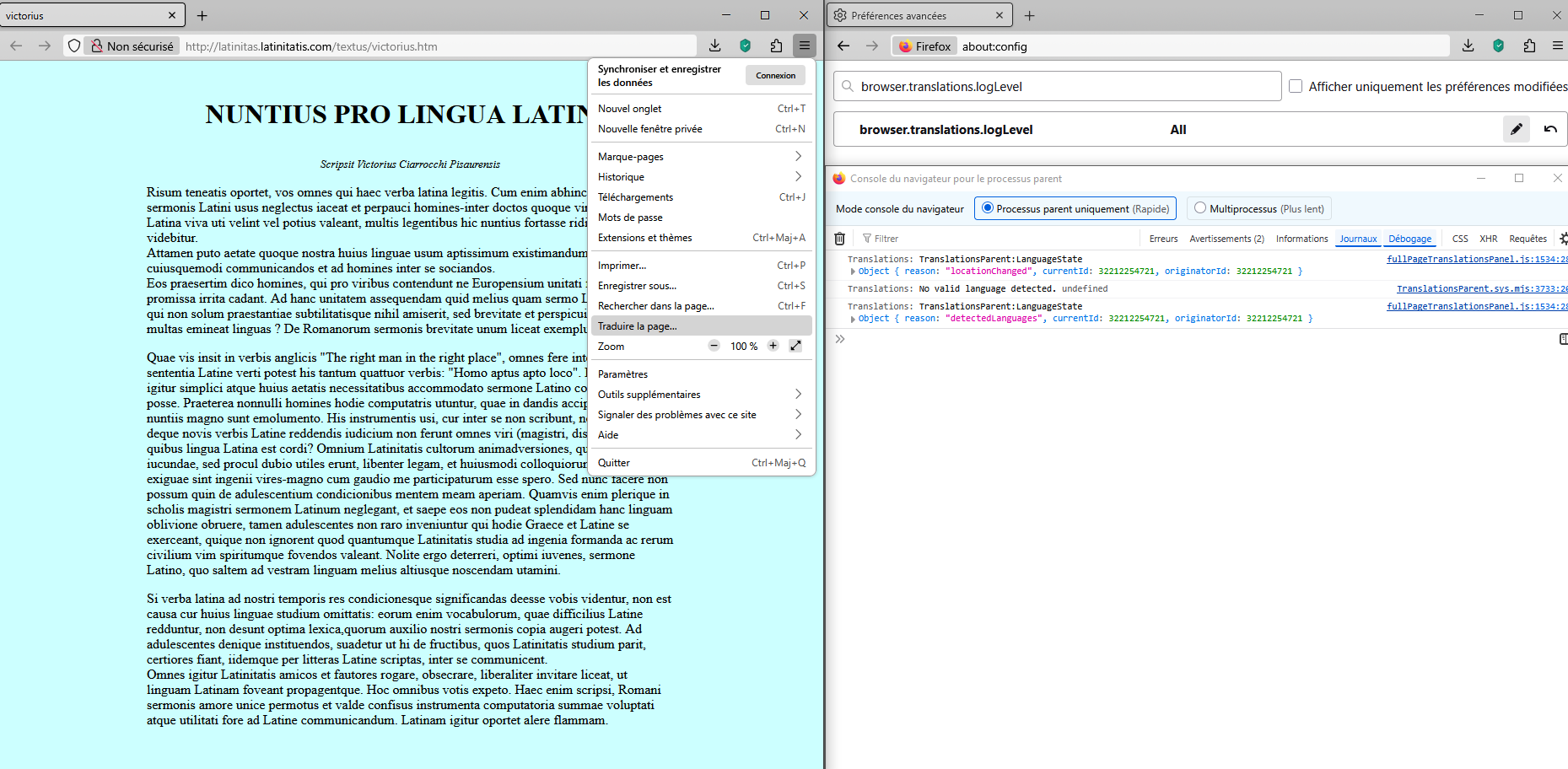Viewport: 1568px width, 769px height.
Task: Click the about:config search preference field
Action: (1063, 86)
